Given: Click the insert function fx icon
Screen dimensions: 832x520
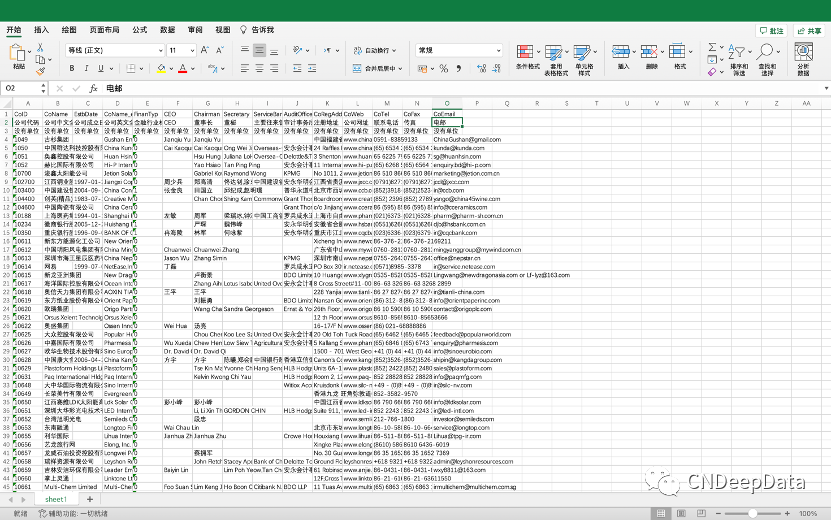Looking at the screenshot, I should pos(93,89).
